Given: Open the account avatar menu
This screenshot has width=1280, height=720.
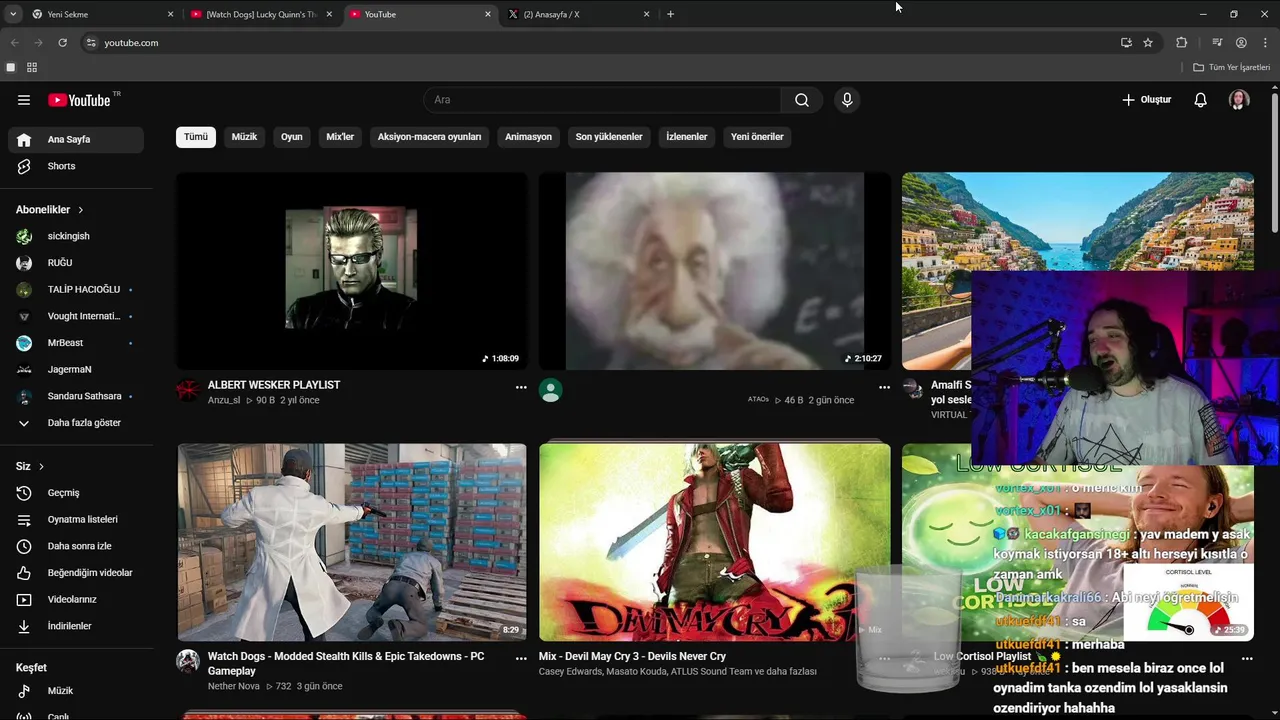Looking at the screenshot, I should pyautogui.click(x=1239, y=100).
